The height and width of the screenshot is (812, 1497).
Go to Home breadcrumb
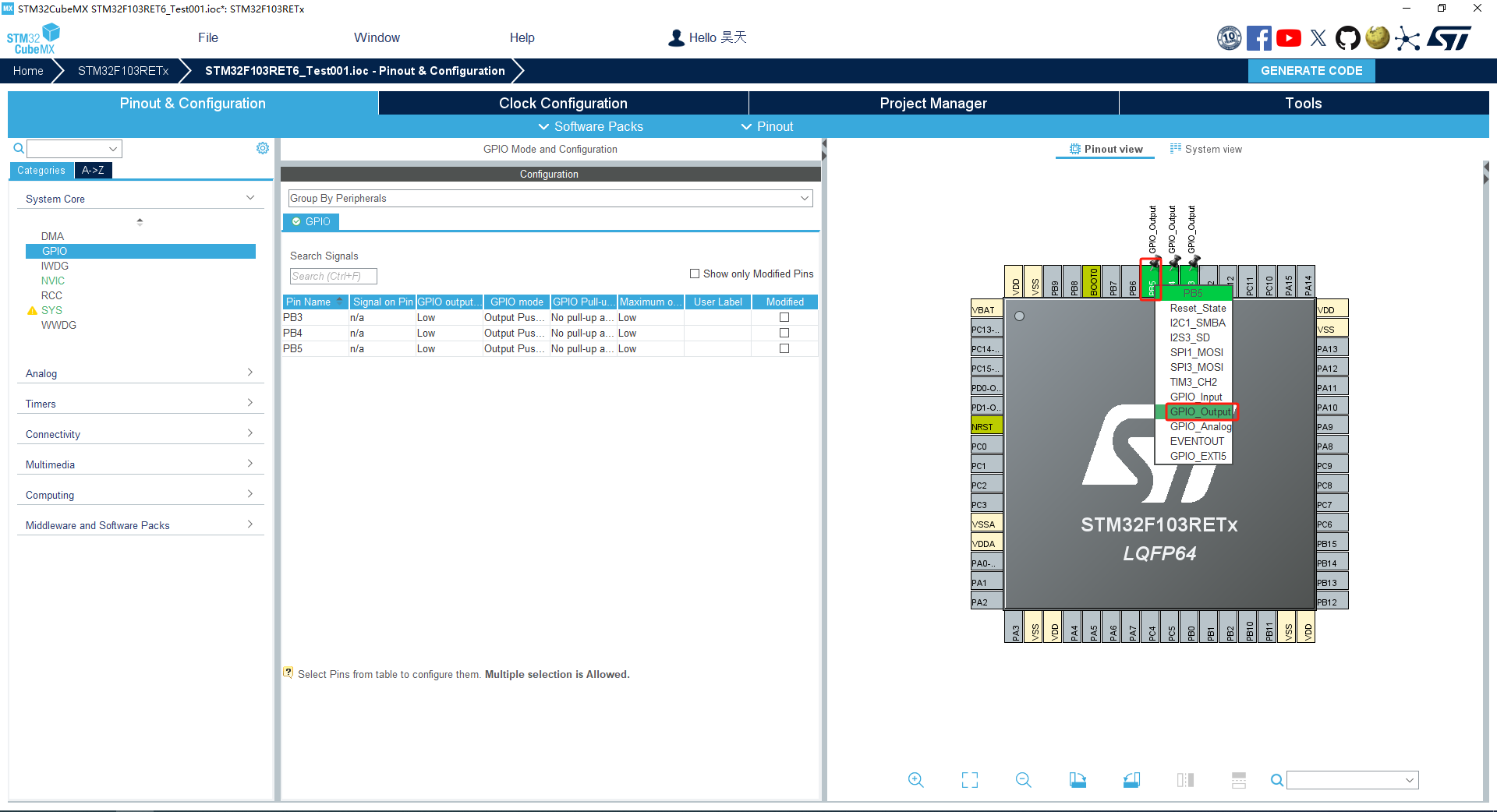click(x=28, y=71)
